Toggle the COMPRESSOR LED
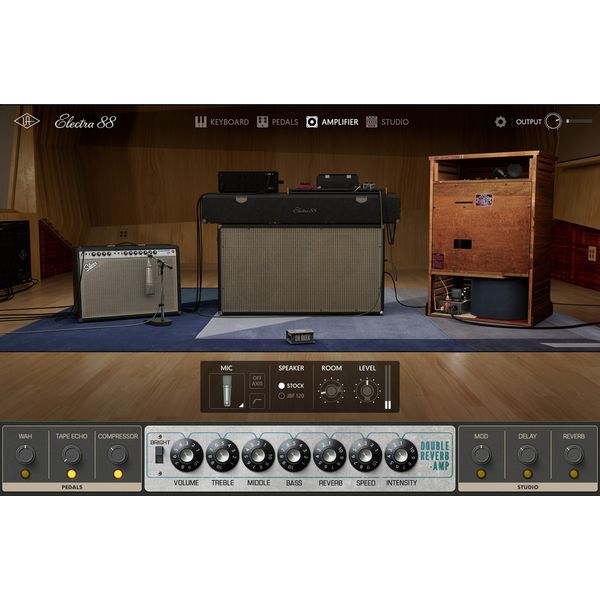600x600 pixels. click(x=118, y=474)
